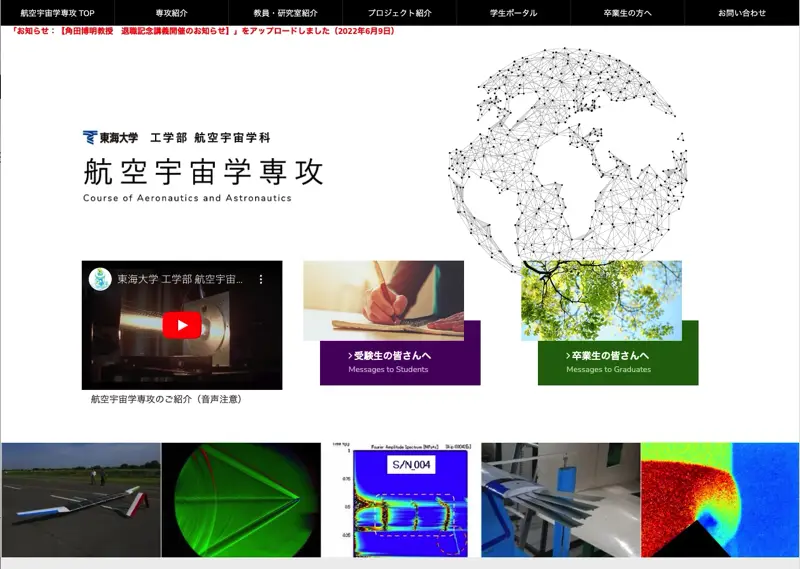Open the red-blue flow simulation image
This screenshot has width=800, height=569.
[720, 500]
